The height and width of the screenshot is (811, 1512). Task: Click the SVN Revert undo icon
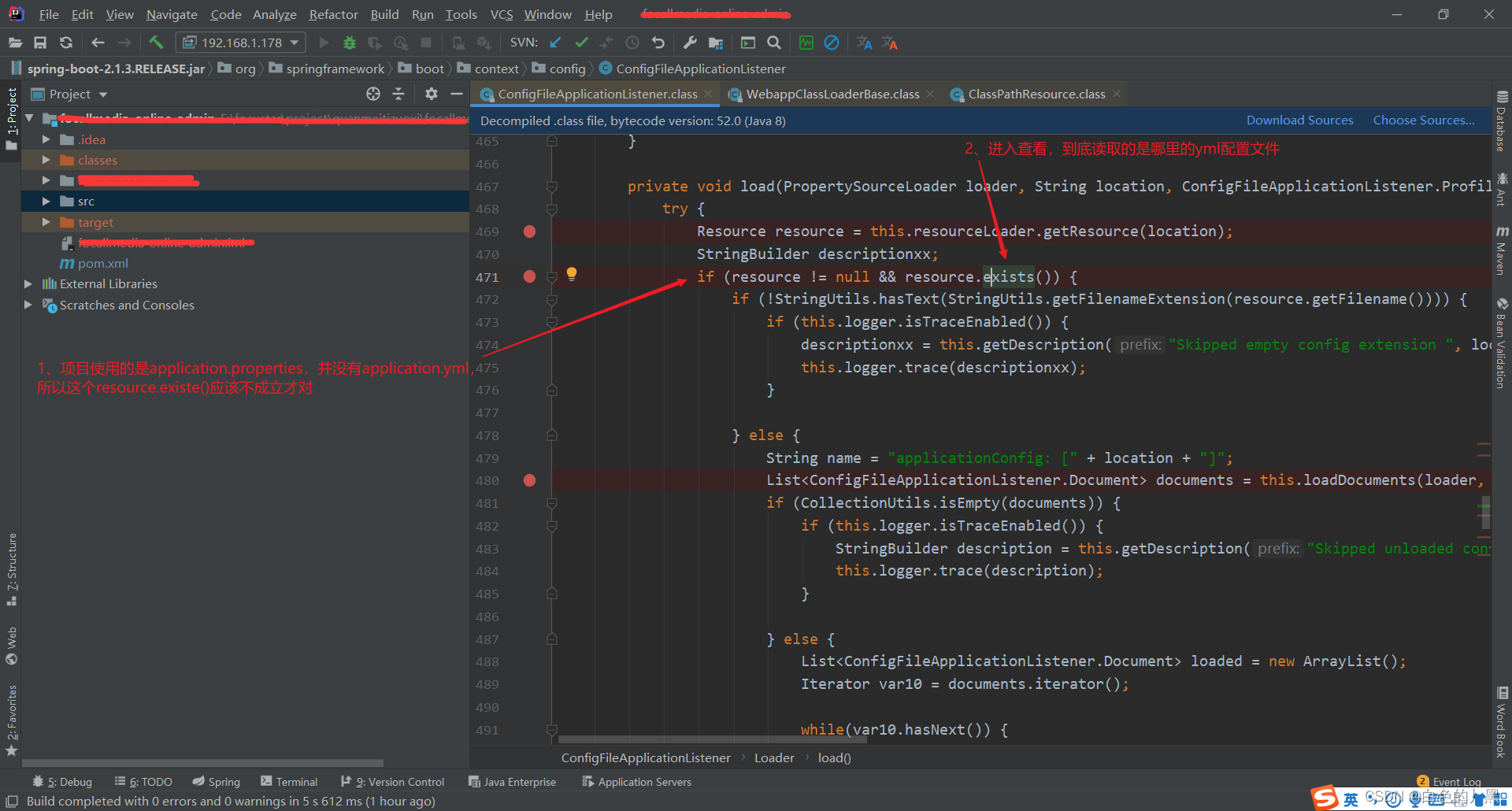coord(658,43)
